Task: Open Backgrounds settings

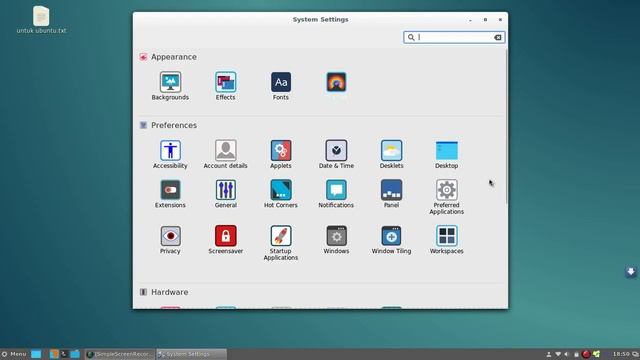Action: (170, 86)
